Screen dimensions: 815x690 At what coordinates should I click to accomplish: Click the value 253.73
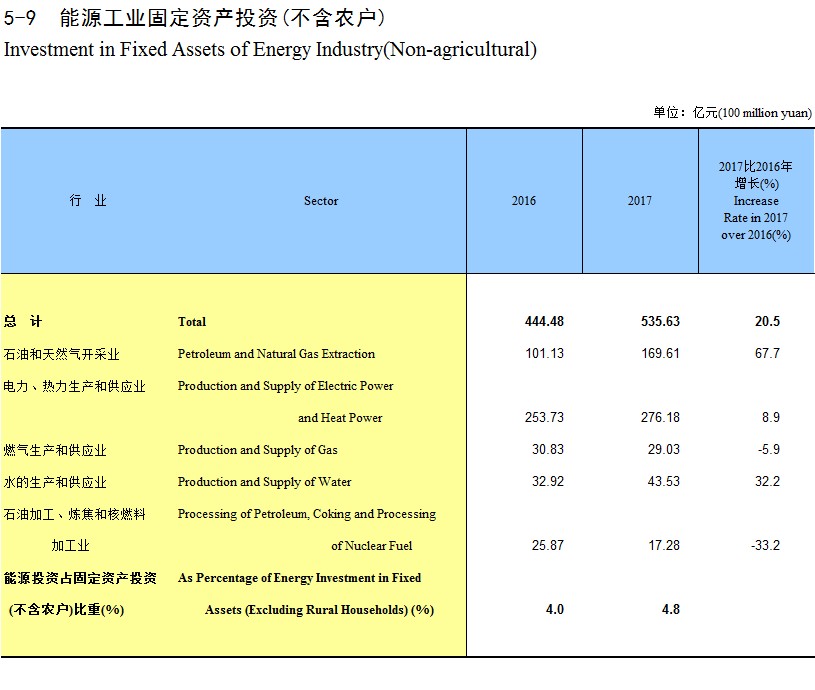point(544,417)
